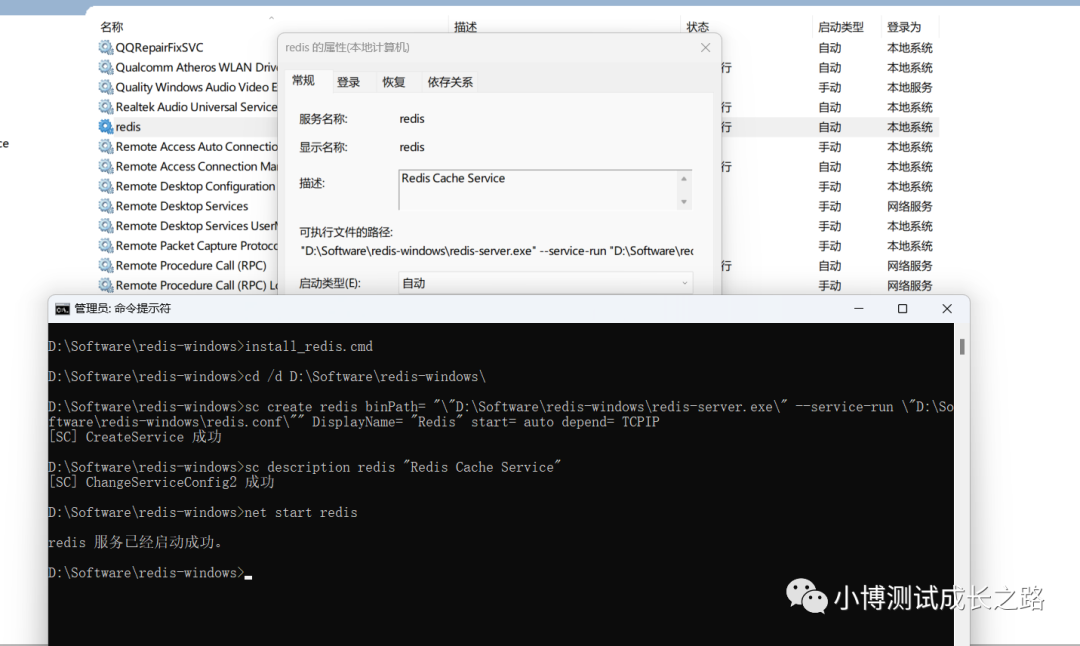Minimize the command prompt window
The width and height of the screenshot is (1080, 646).
859,309
